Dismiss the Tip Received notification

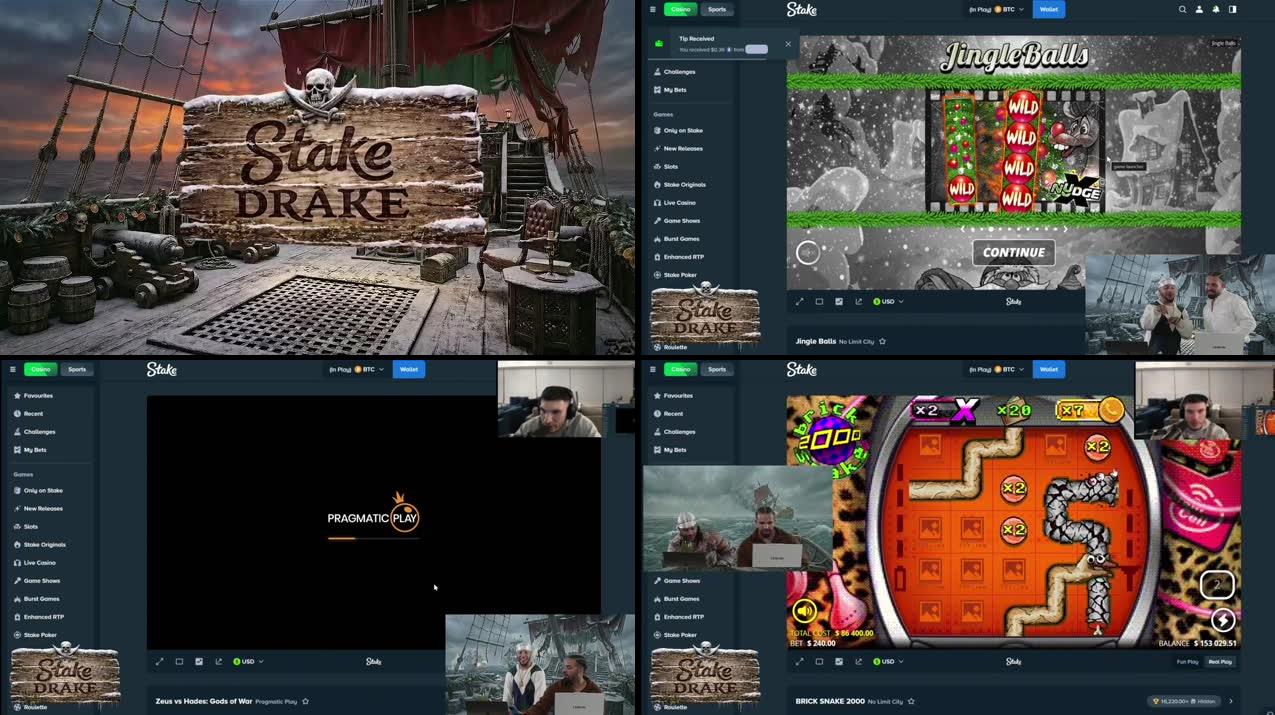(788, 44)
